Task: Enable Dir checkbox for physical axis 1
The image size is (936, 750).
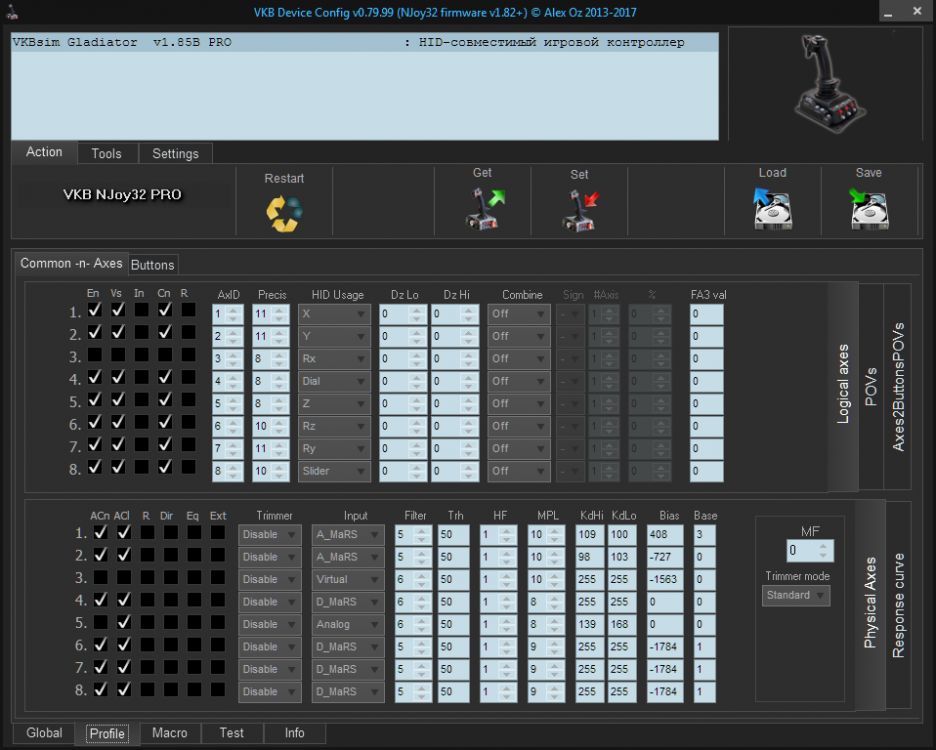Action: (170, 534)
